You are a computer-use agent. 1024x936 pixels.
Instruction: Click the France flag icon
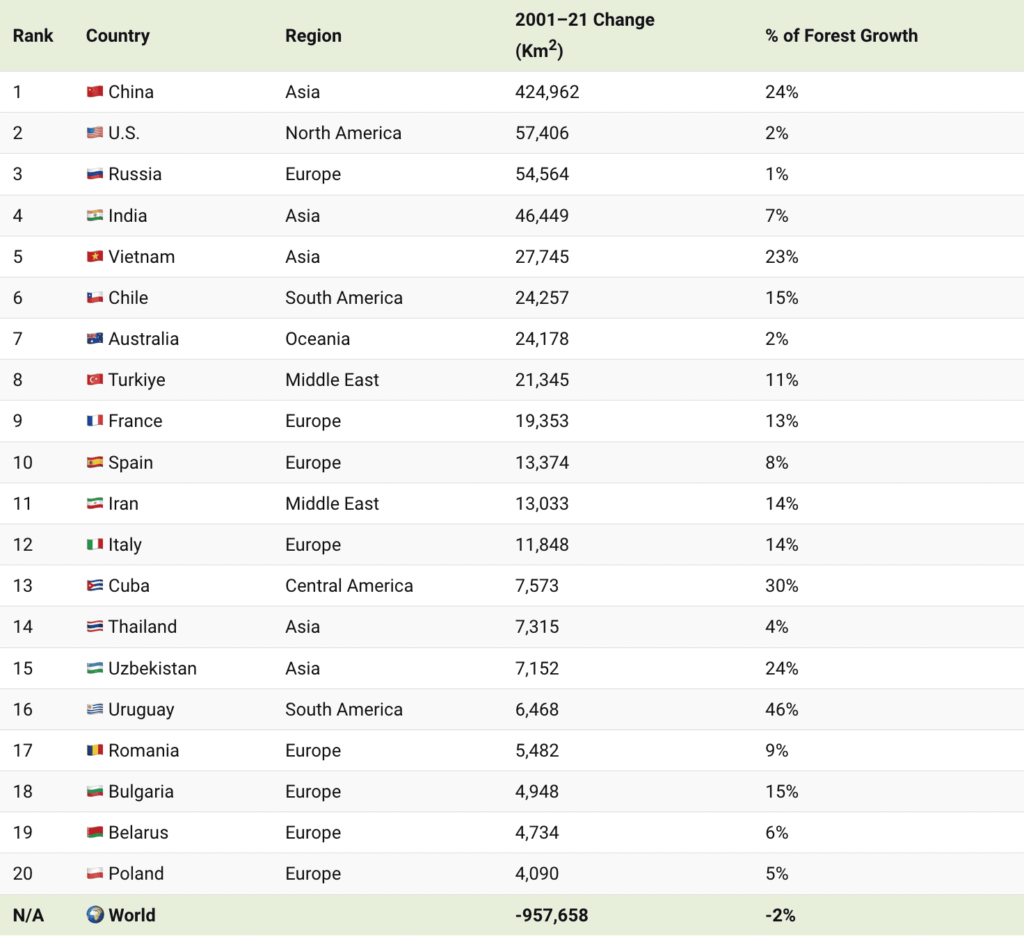tap(95, 421)
